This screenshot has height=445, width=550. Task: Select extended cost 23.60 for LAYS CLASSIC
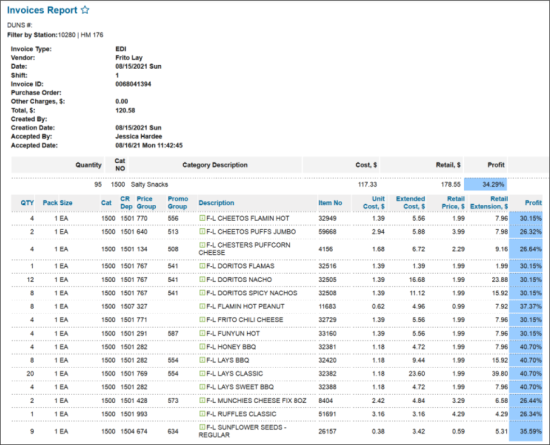[x=417, y=373]
